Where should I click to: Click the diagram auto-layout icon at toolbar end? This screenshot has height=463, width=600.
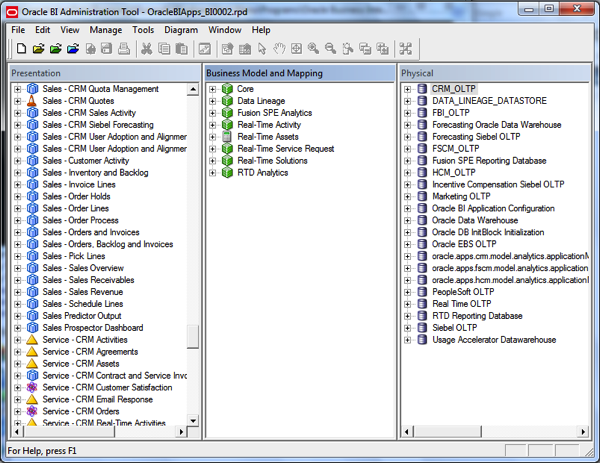[406, 49]
